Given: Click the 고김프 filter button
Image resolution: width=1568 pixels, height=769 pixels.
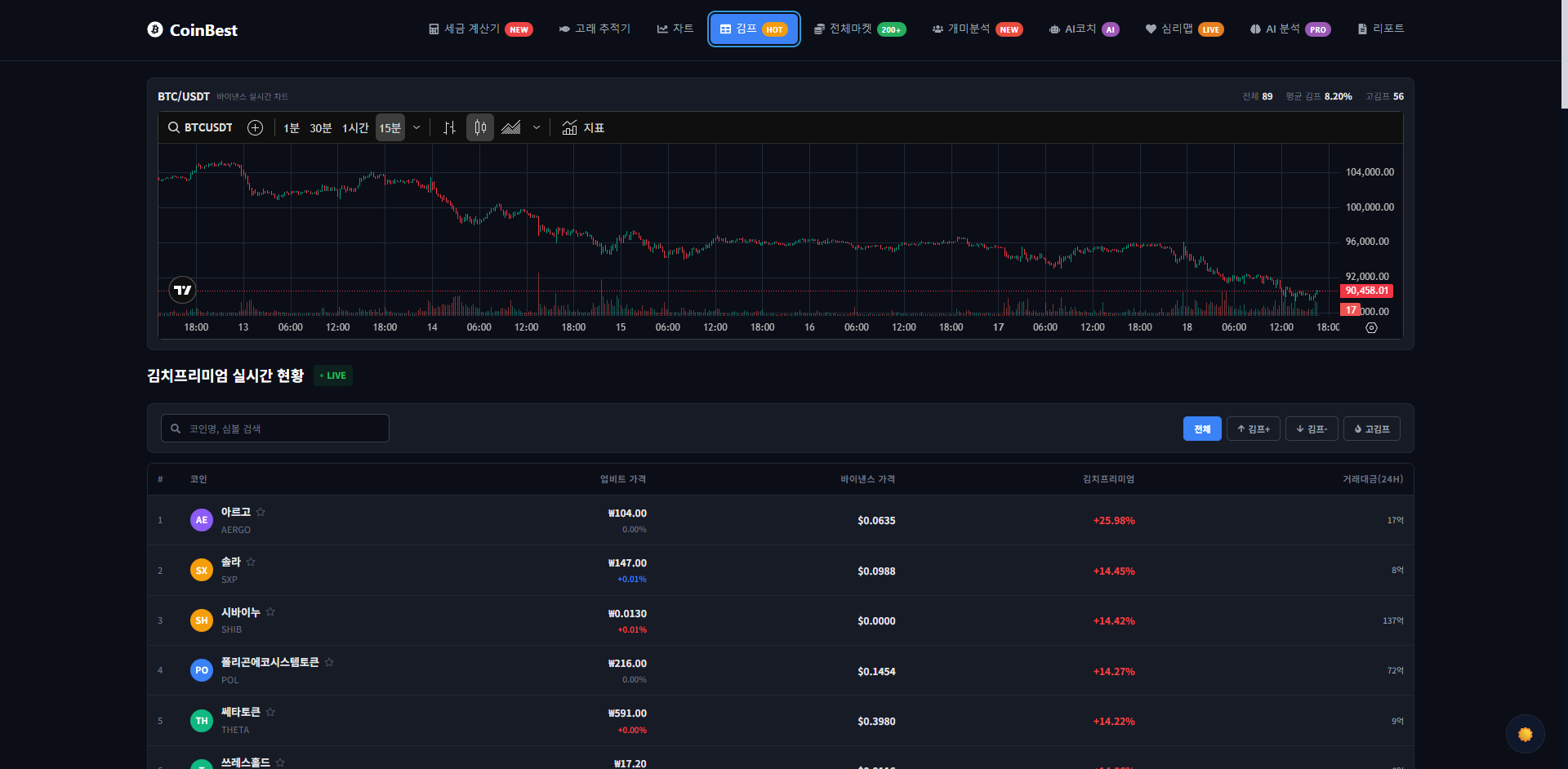Looking at the screenshot, I should [x=1371, y=428].
